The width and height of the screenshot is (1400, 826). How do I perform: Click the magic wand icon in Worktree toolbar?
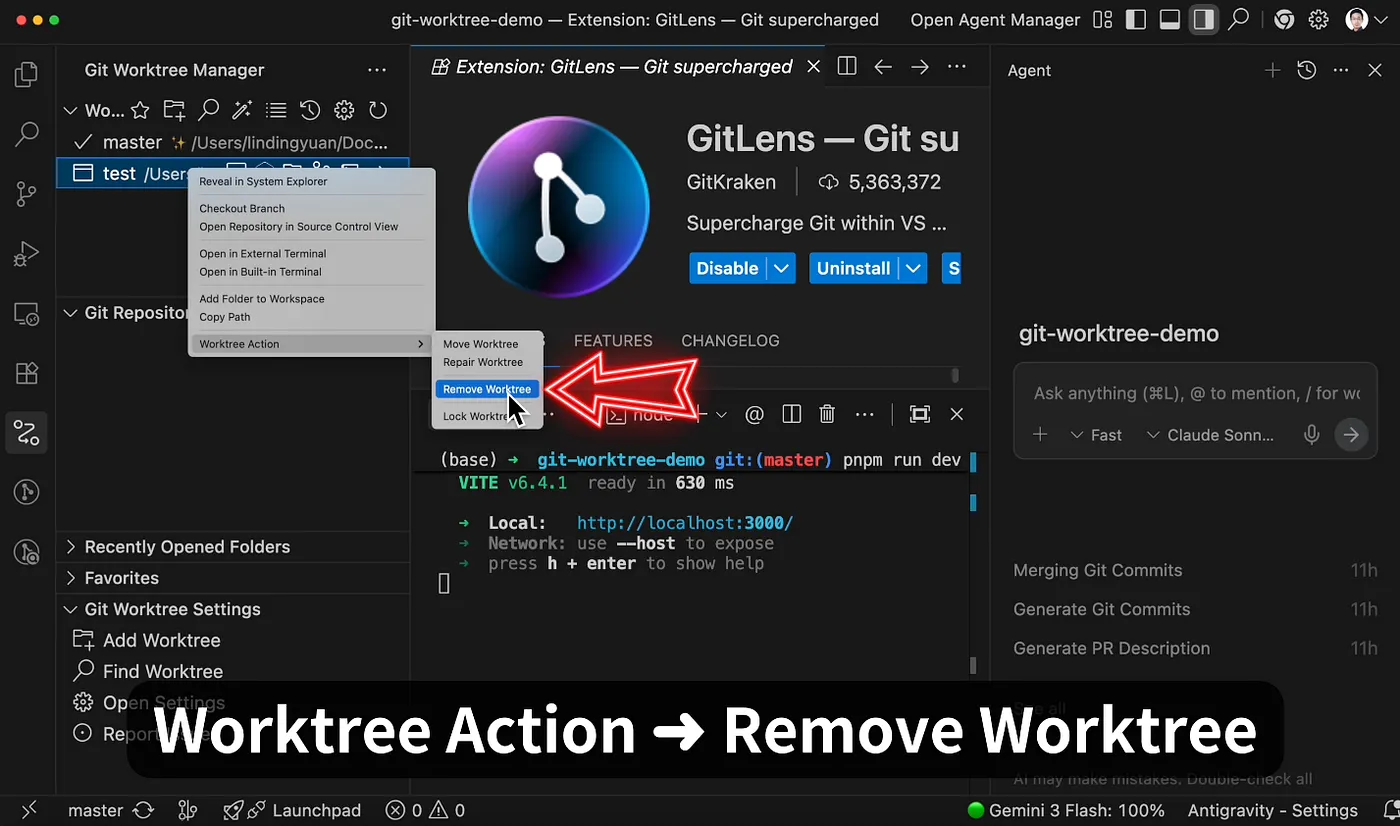coord(242,110)
